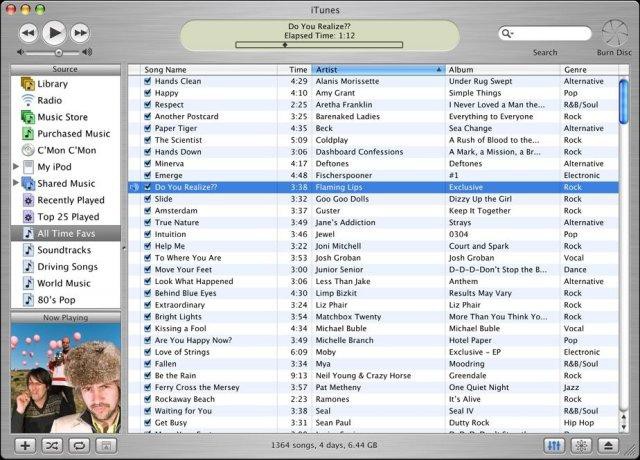This screenshot has height=460, width=640.
Task: Uncheck the song Paper Tiger
Action: pos(147,128)
